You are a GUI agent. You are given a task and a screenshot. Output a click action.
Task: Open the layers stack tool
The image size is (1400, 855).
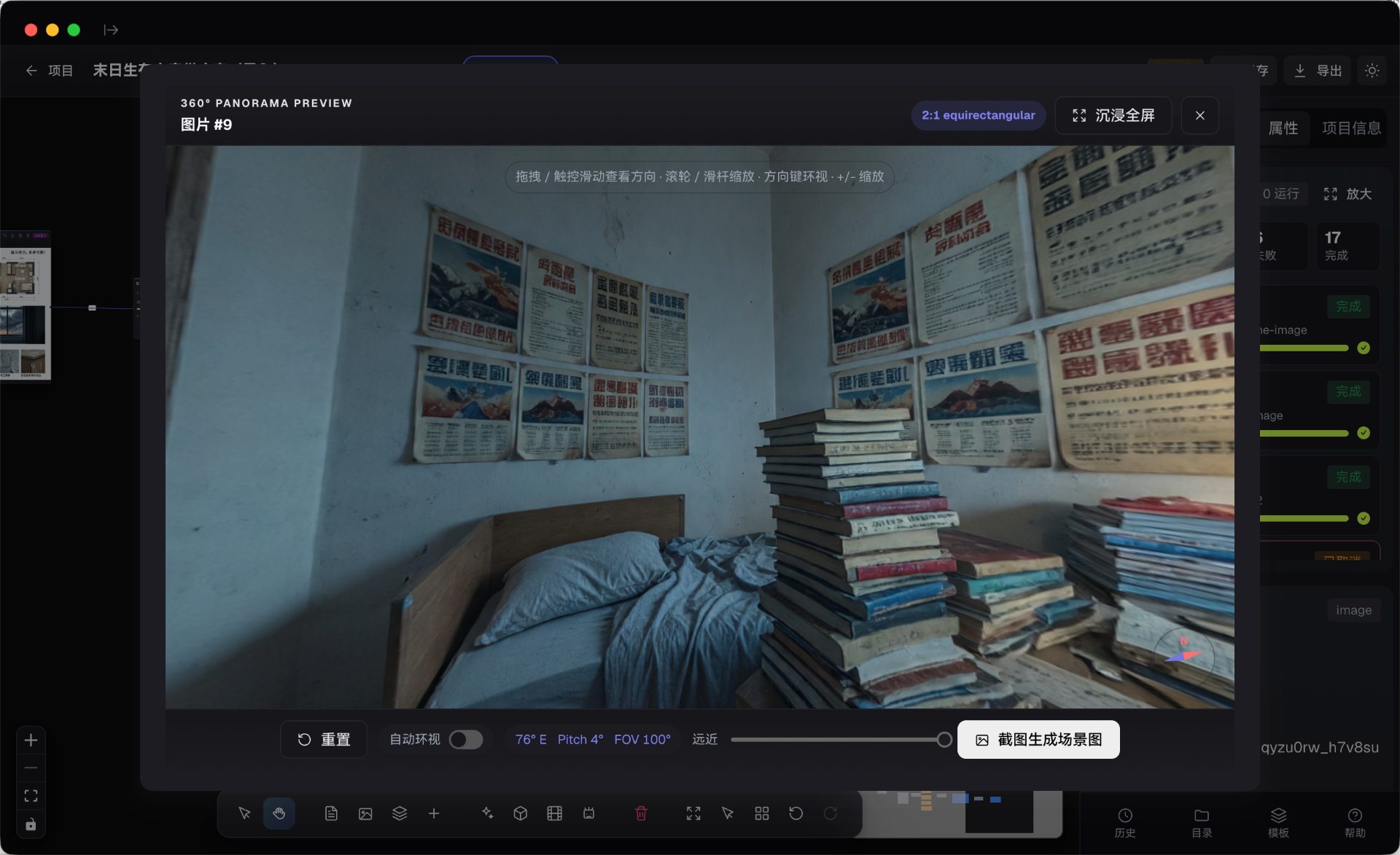tap(400, 813)
